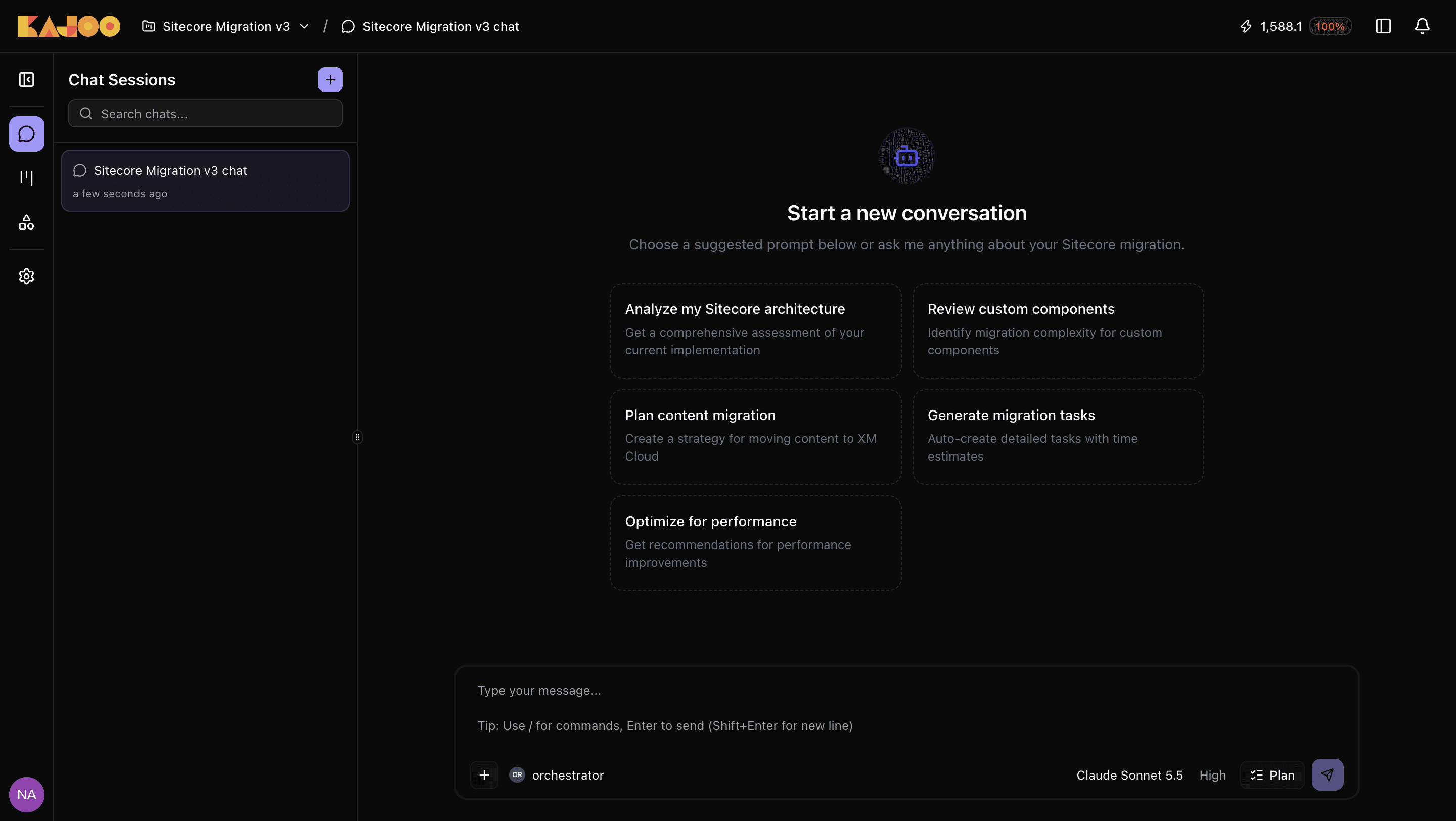Click the robot assistant icon

[906, 156]
